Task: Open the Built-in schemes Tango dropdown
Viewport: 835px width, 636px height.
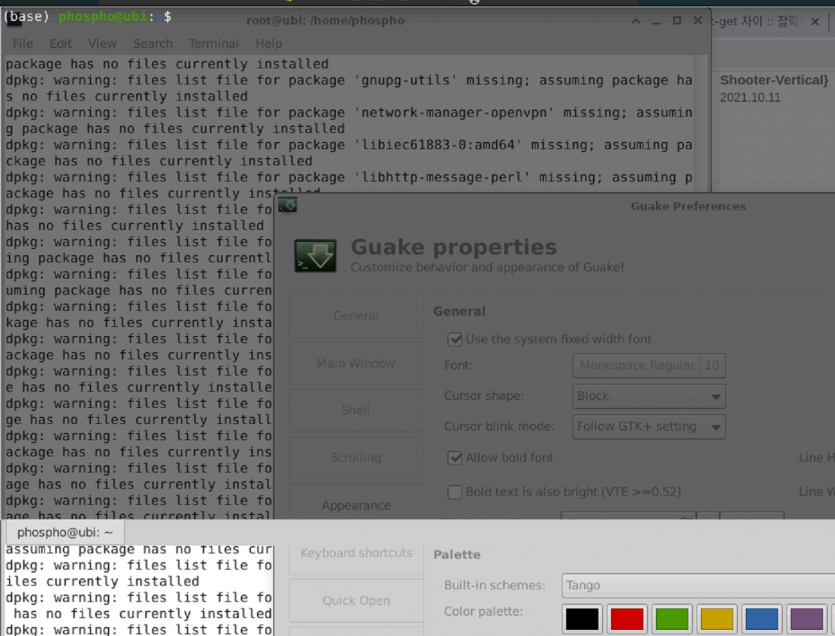Action: (698, 585)
